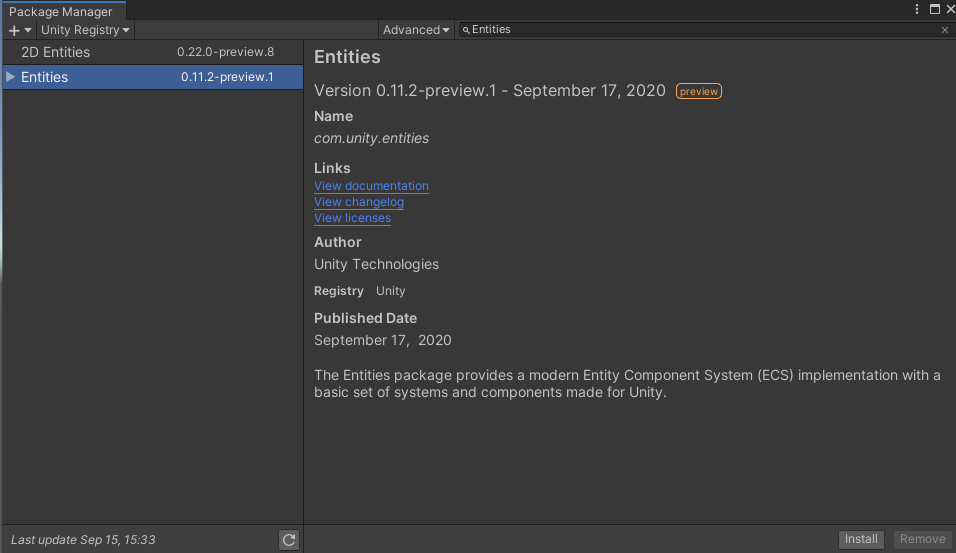
Task: Click the package description paragraph
Action: [x=627, y=384]
